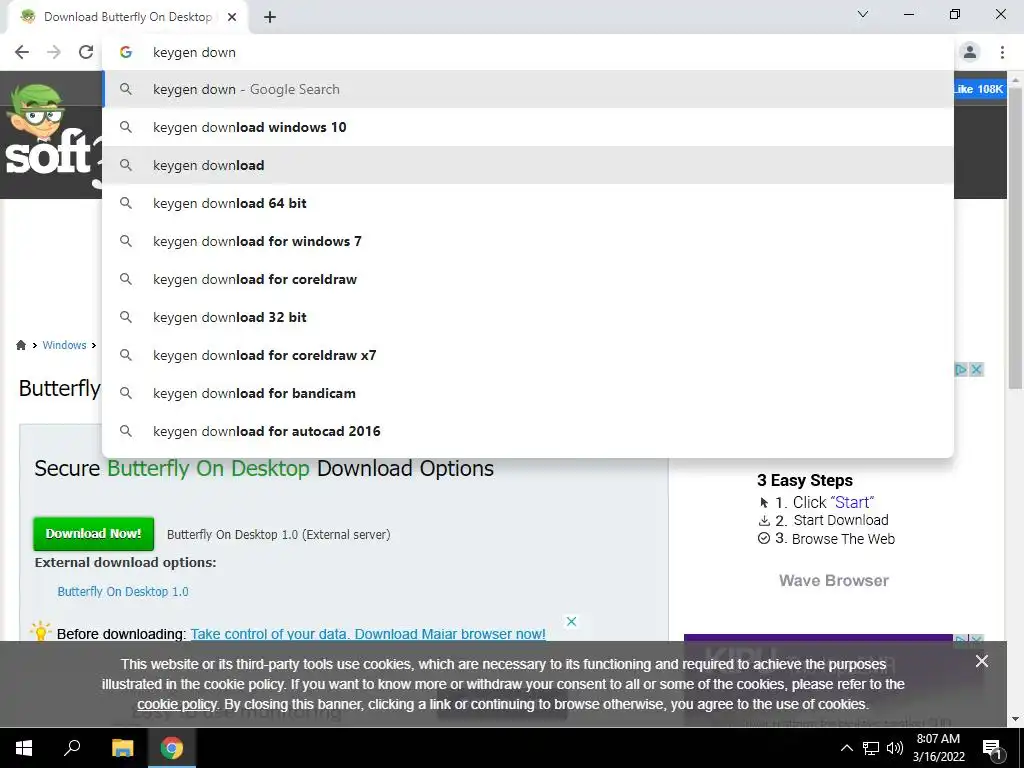Image resolution: width=1024 pixels, height=768 pixels.
Task: Open 'Take control of your data' Maiar link
Action: pyautogui.click(x=368, y=633)
